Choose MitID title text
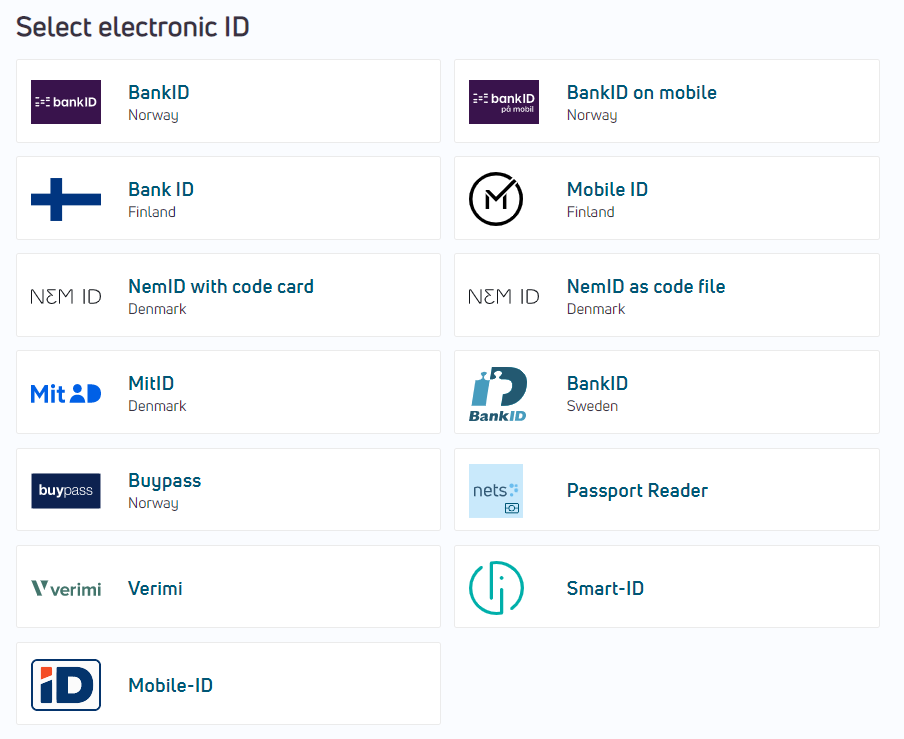904x739 pixels. pos(151,383)
